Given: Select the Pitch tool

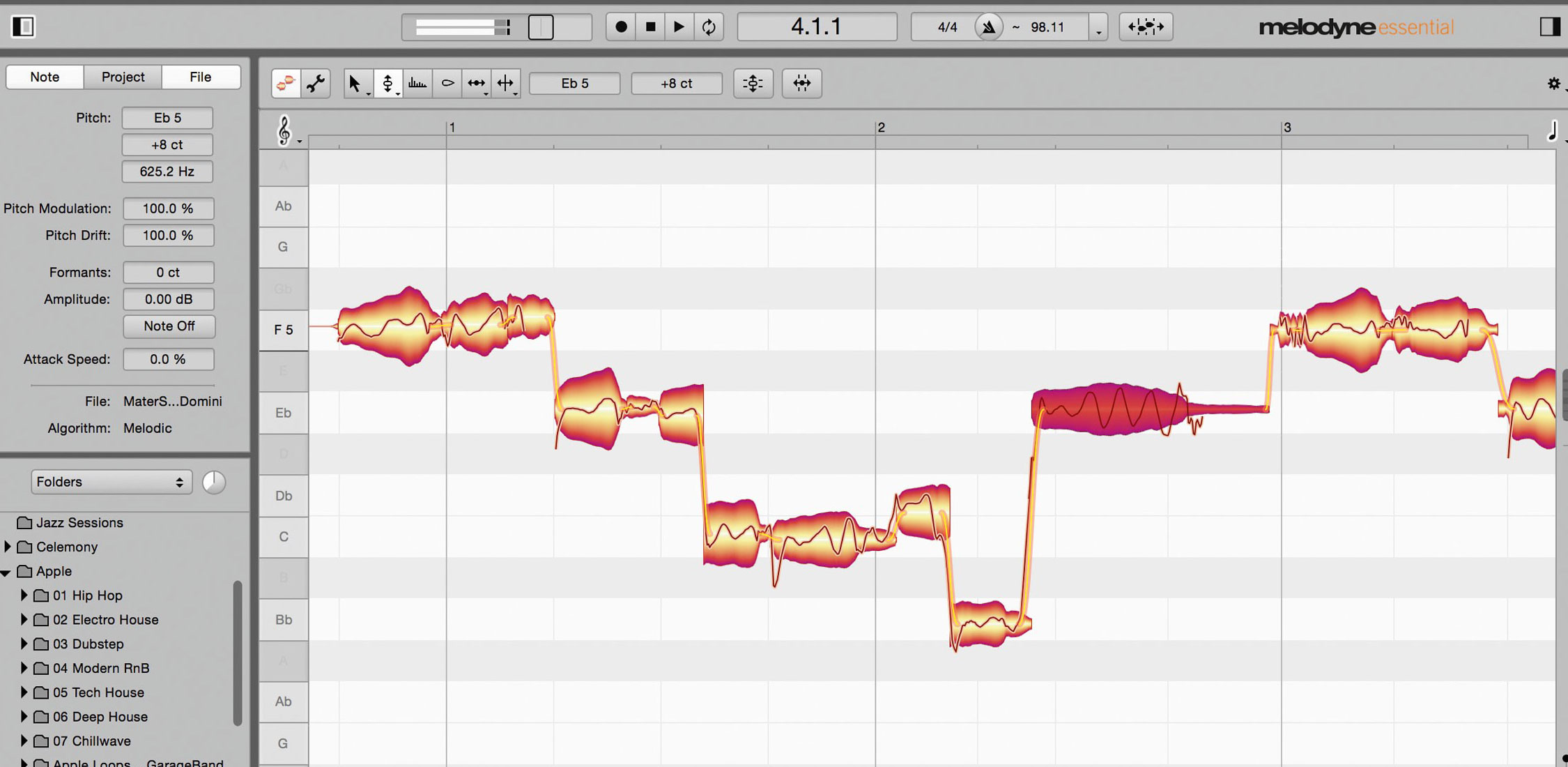Looking at the screenshot, I should 387,84.
